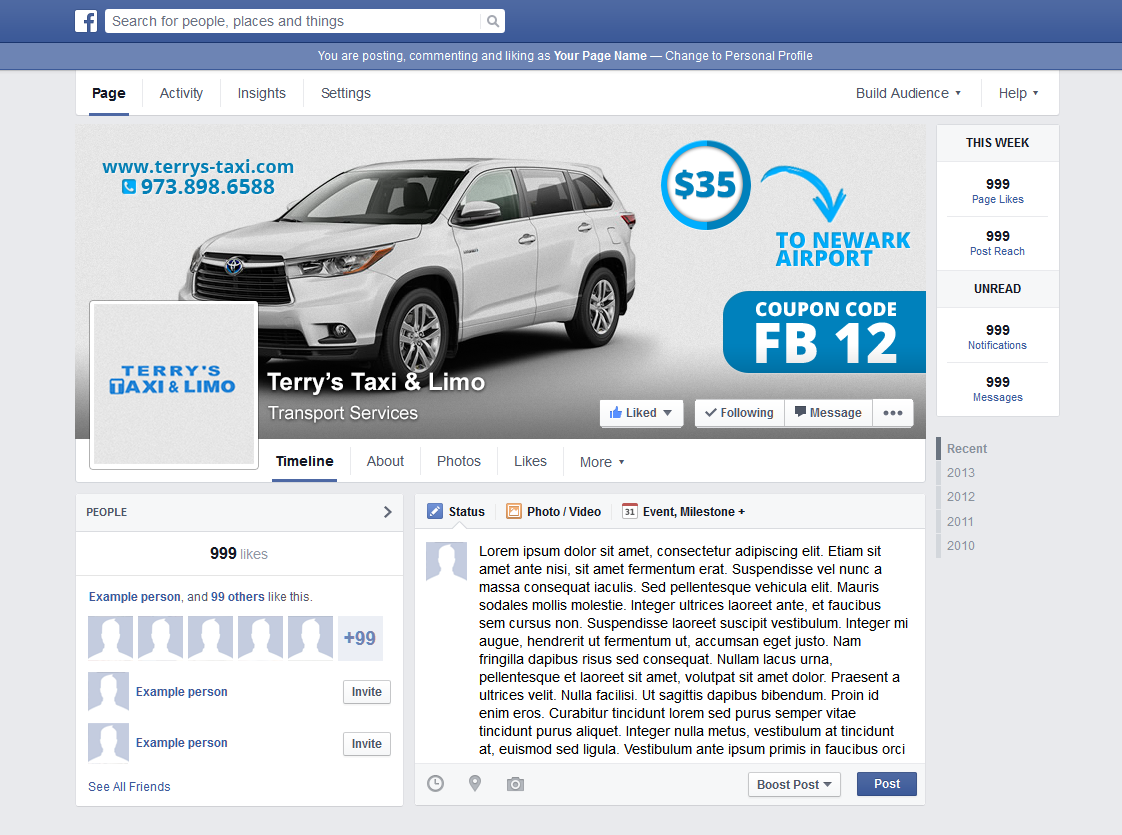Open the Insights tab

(261, 93)
